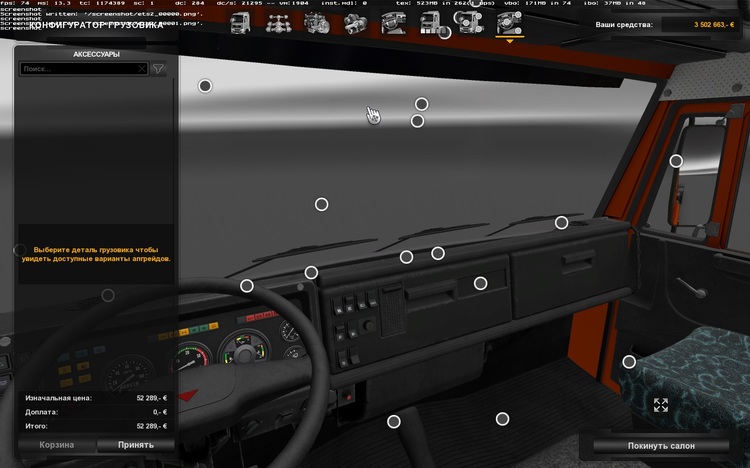Screen dimensions: 750x468
Task: Open the interior selection tab
Action: pos(393,23)
